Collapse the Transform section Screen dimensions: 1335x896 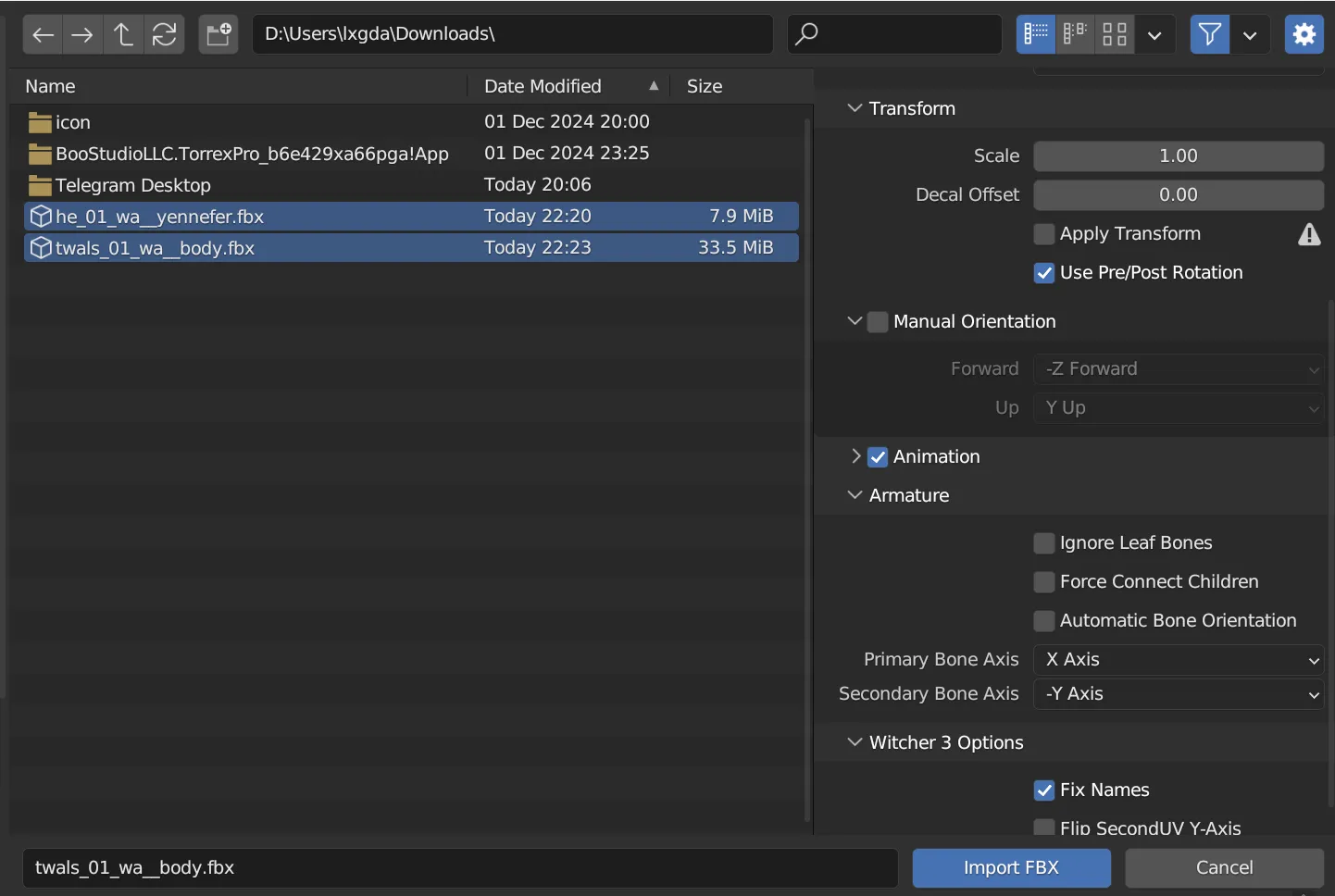[x=854, y=108]
